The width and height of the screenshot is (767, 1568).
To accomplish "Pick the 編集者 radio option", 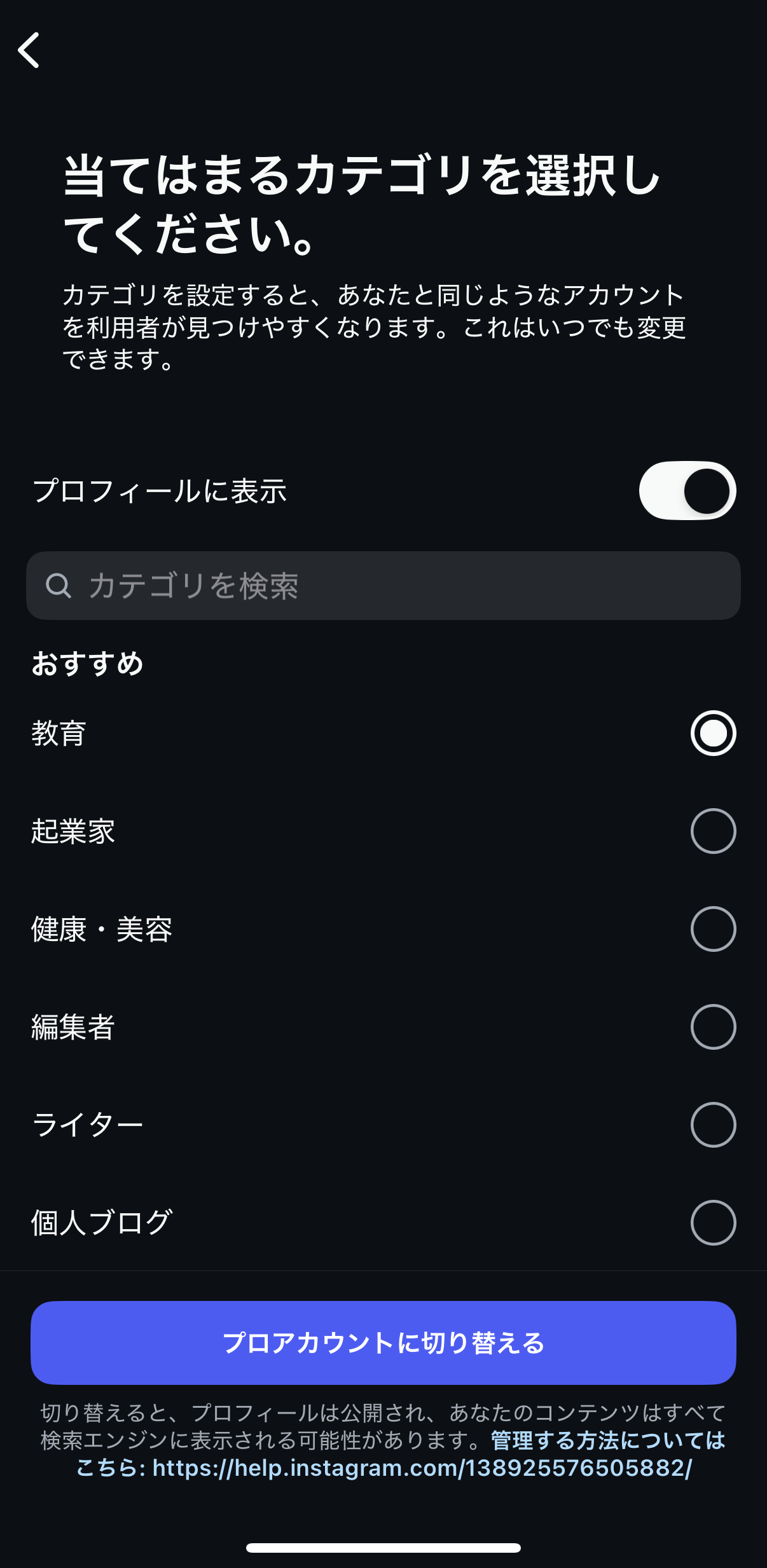I will pos(713,1027).
